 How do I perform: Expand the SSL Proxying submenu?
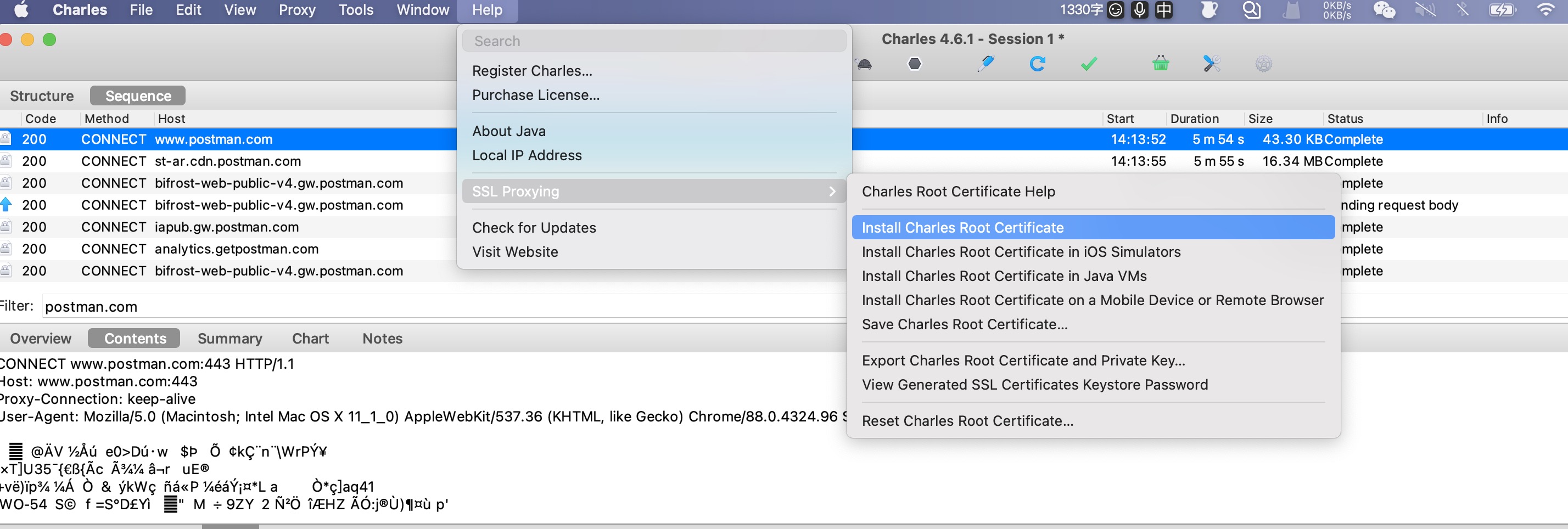tap(654, 191)
